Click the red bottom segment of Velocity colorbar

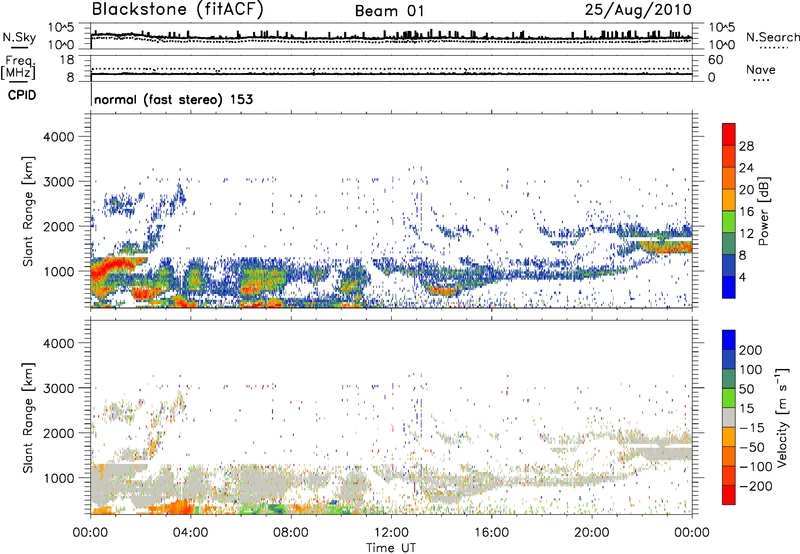click(729, 494)
